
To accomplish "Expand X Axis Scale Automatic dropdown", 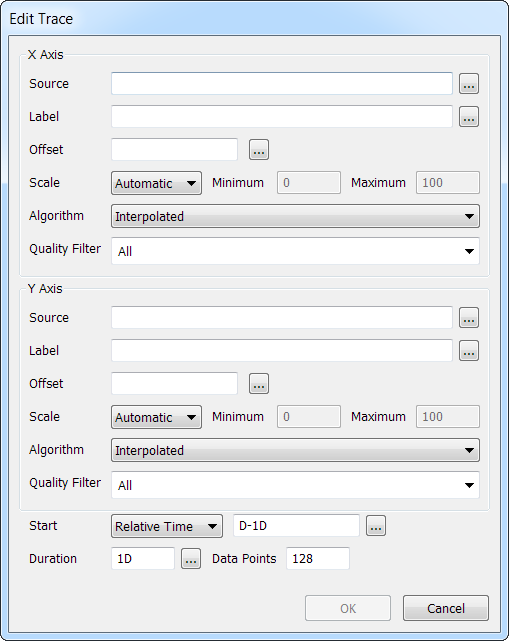I will pyautogui.click(x=156, y=183).
